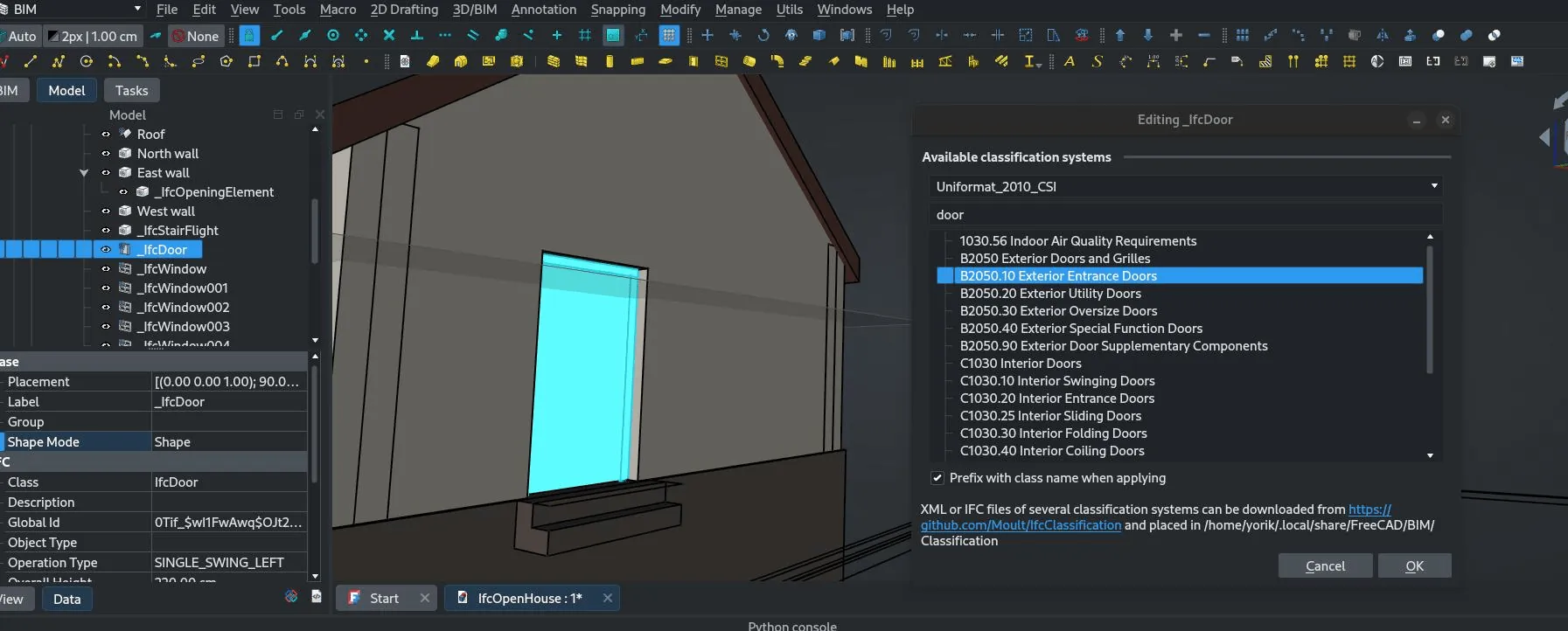
Task: Select the Snap Grid tool
Action: (x=585, y=36)
